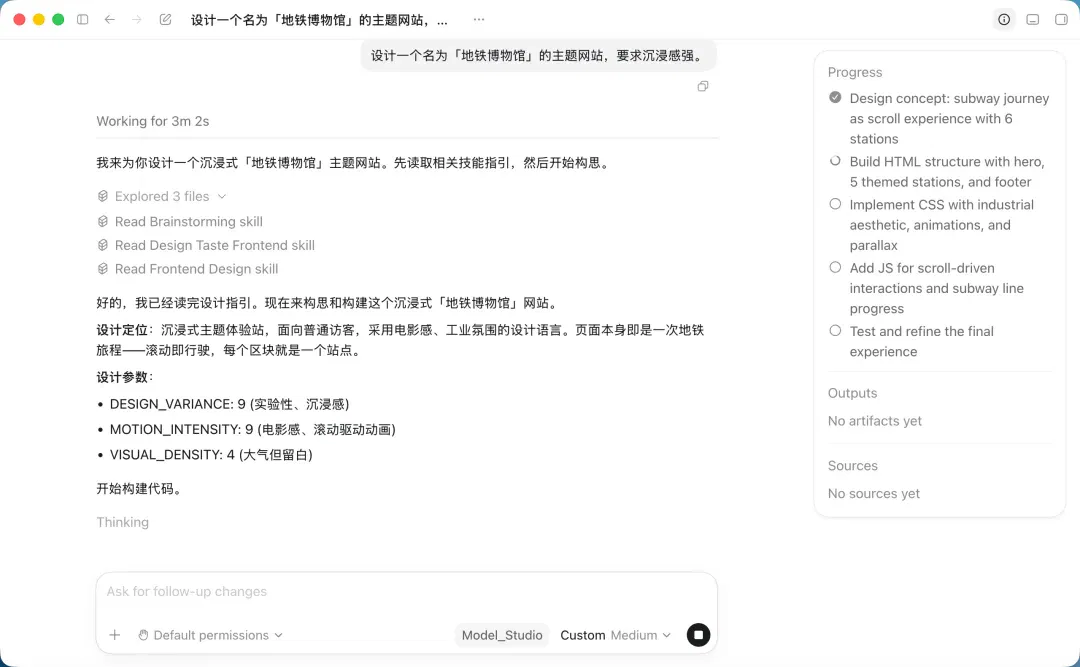Toggle the left sidebar panel icon

click(83, 19)
